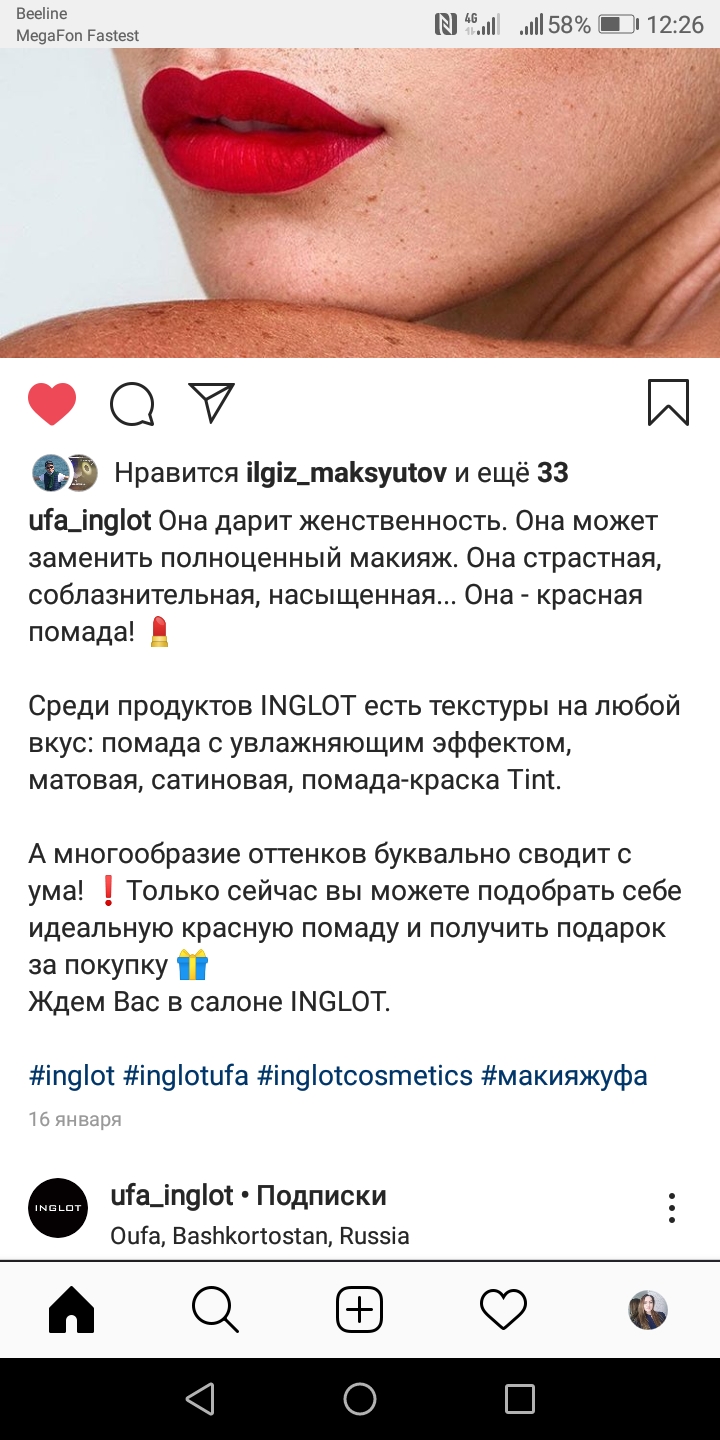The height and width of the screenshot is (1440, 720).
Task: Create new post with plus icon
Action: (359, 1309)
